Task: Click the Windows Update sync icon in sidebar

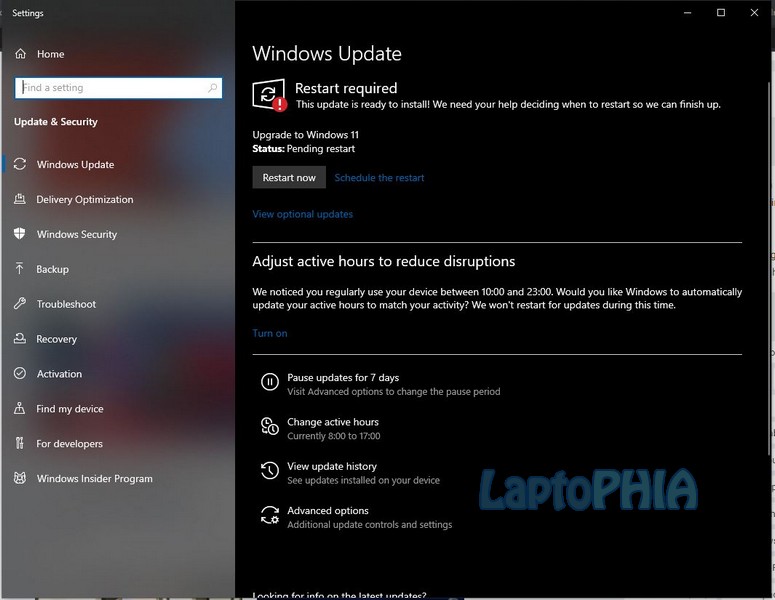Action: point(20,164)
